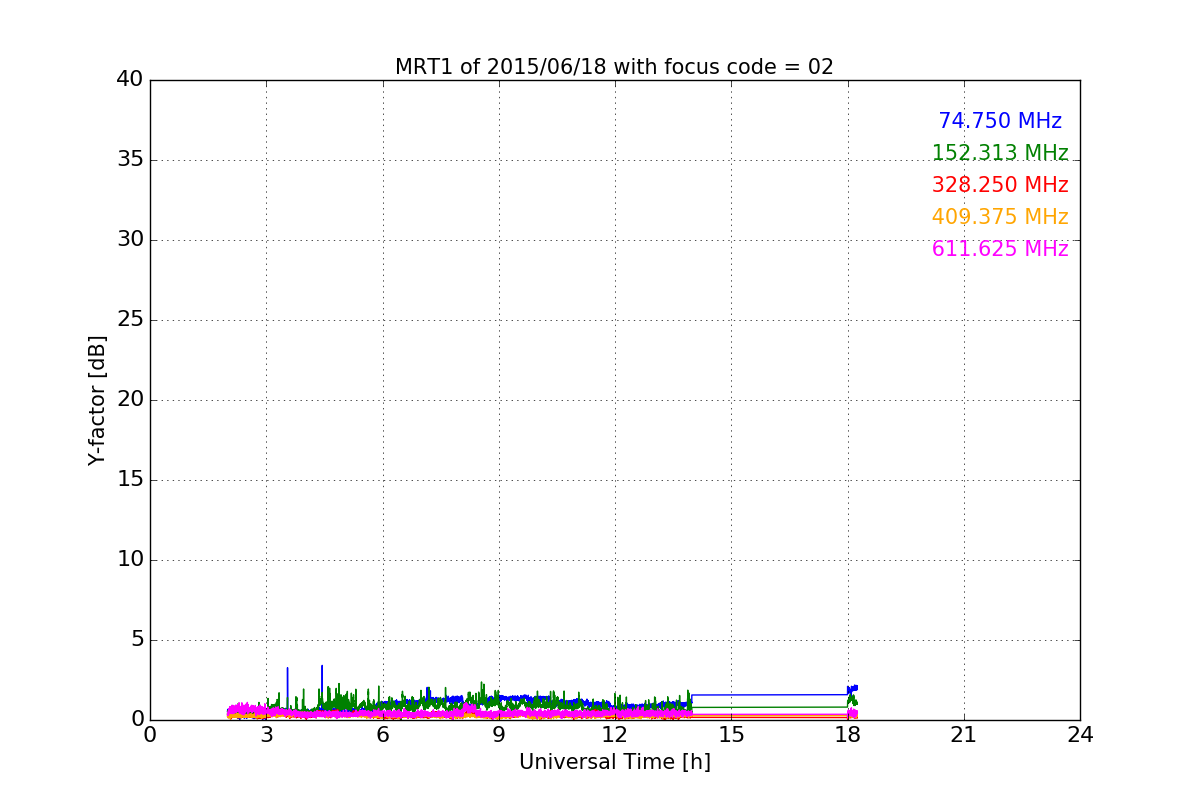
Task: Click the y-axis tick label 40
Action: pyautogui.click(x=129, y=79)
